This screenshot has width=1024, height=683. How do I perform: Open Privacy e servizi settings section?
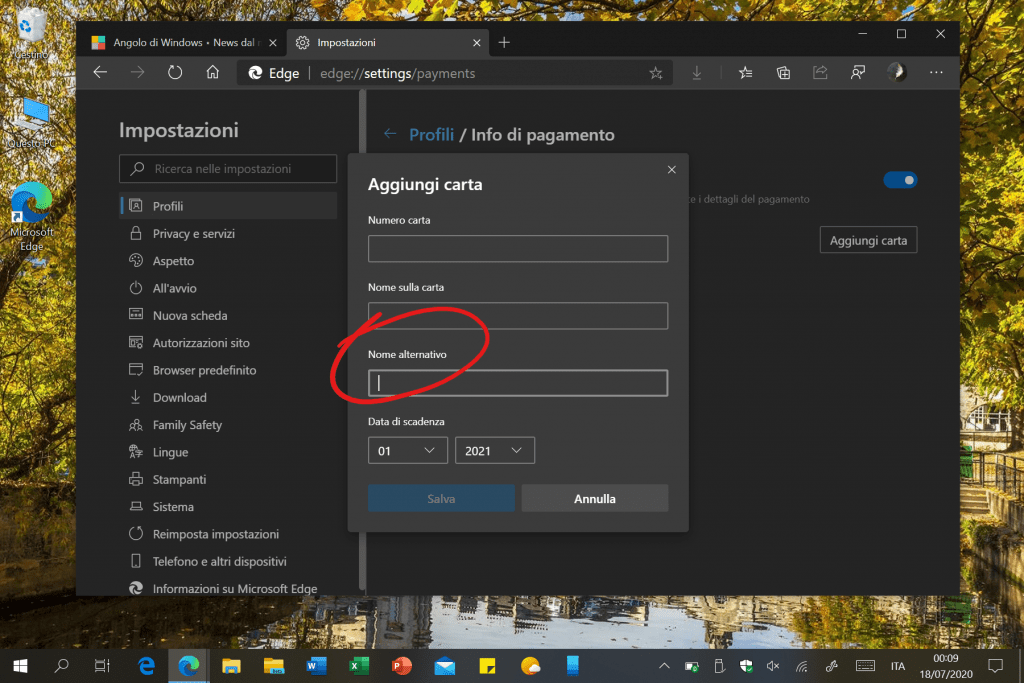pyautogui.click(x=193, y=233)
